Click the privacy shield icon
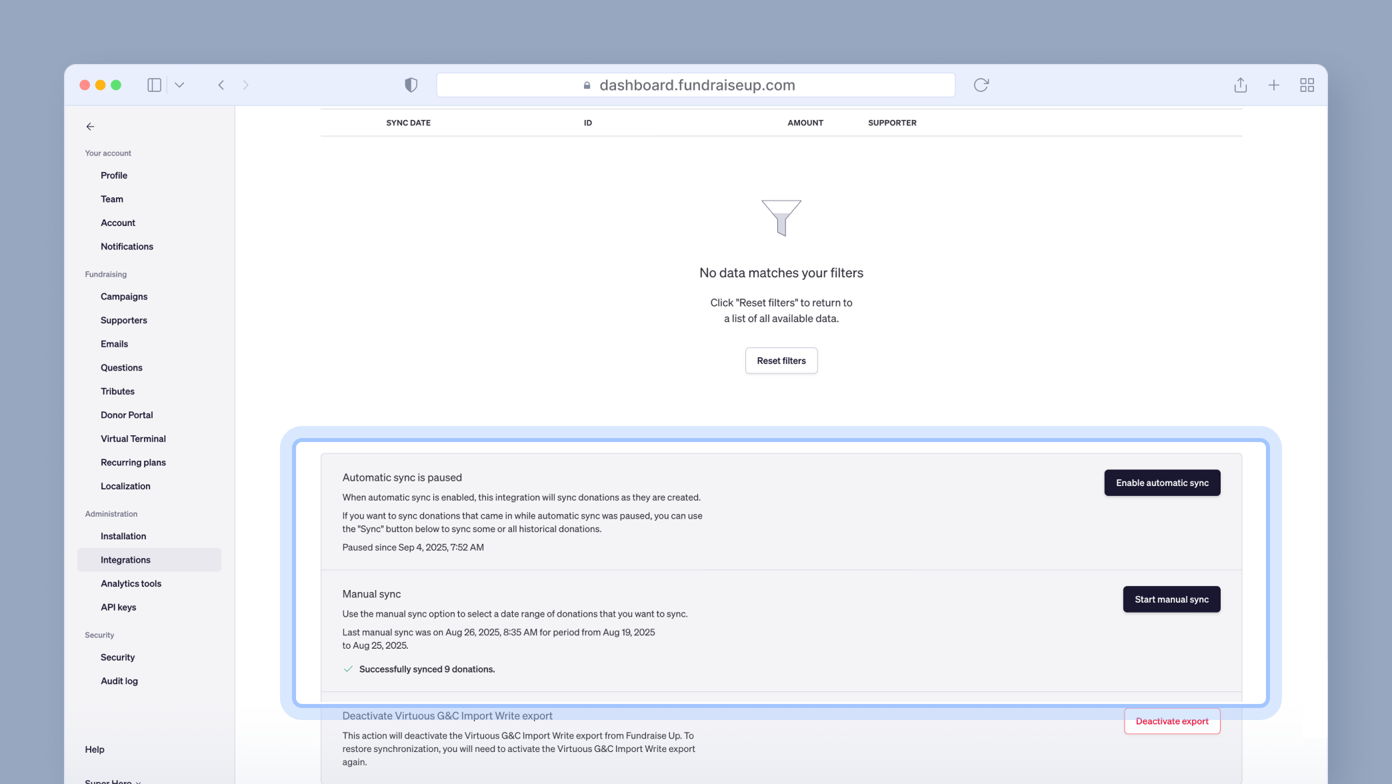The height and width of the screenshot is (784, 1392). 411,85
